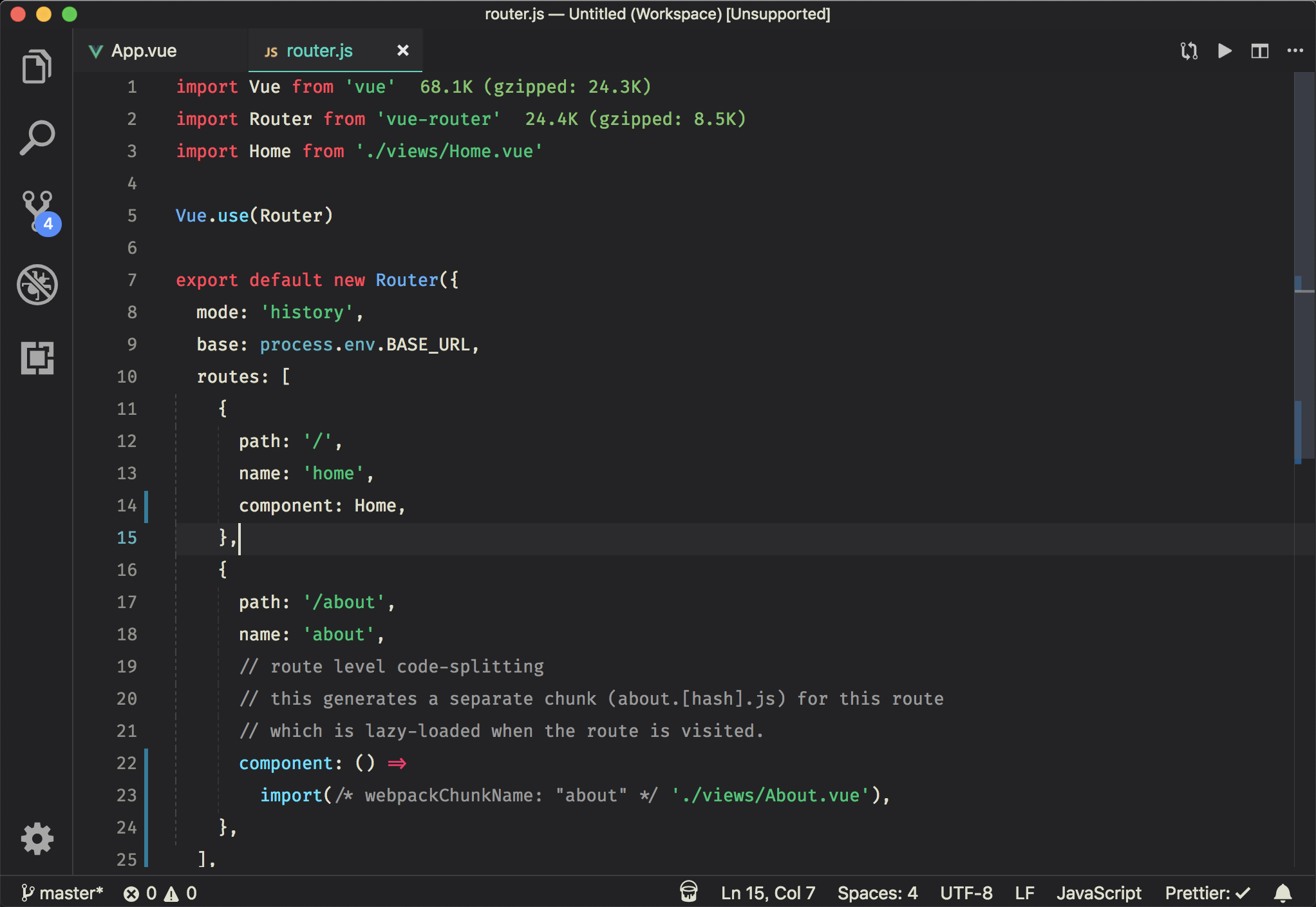Show errors and warnings problems panel
1316x907 pixels.
click(160, 893)
